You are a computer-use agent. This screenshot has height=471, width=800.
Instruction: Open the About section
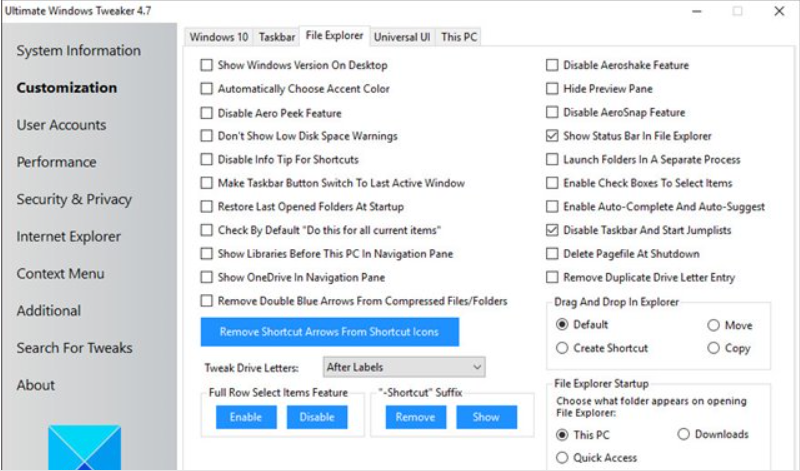[x=36, y=385]
